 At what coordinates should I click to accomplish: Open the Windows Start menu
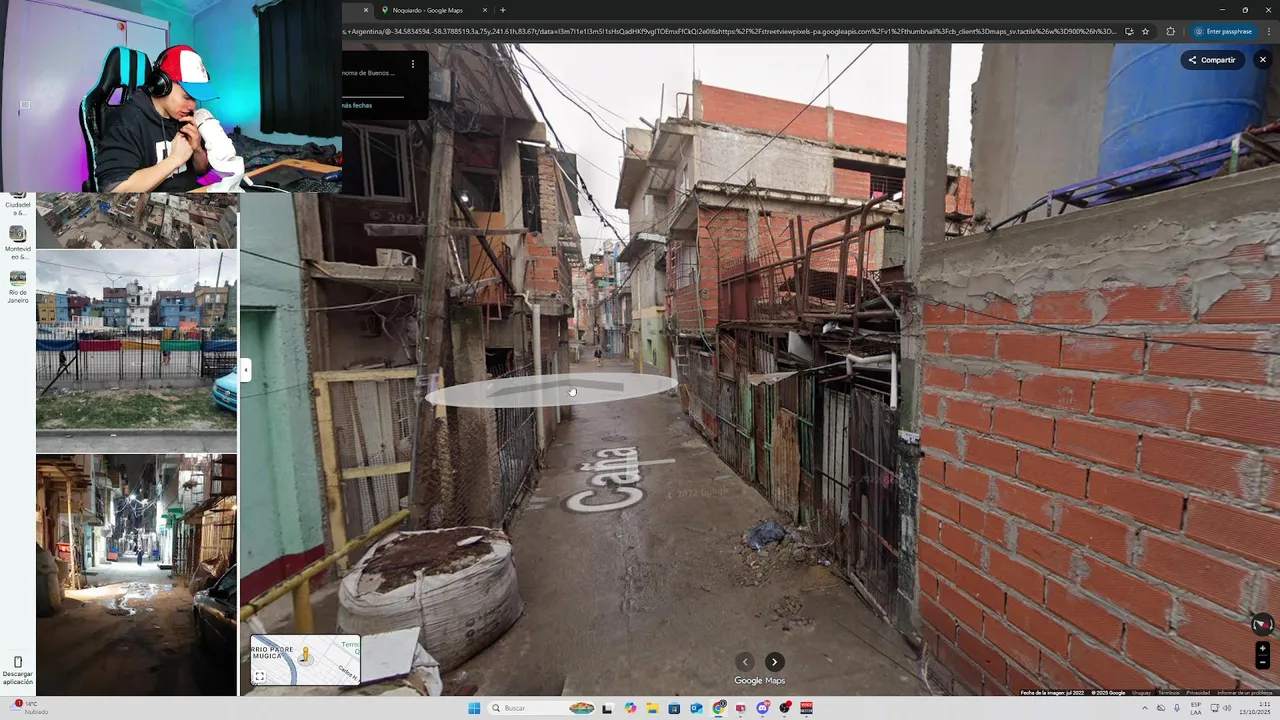tap(474, 708)
